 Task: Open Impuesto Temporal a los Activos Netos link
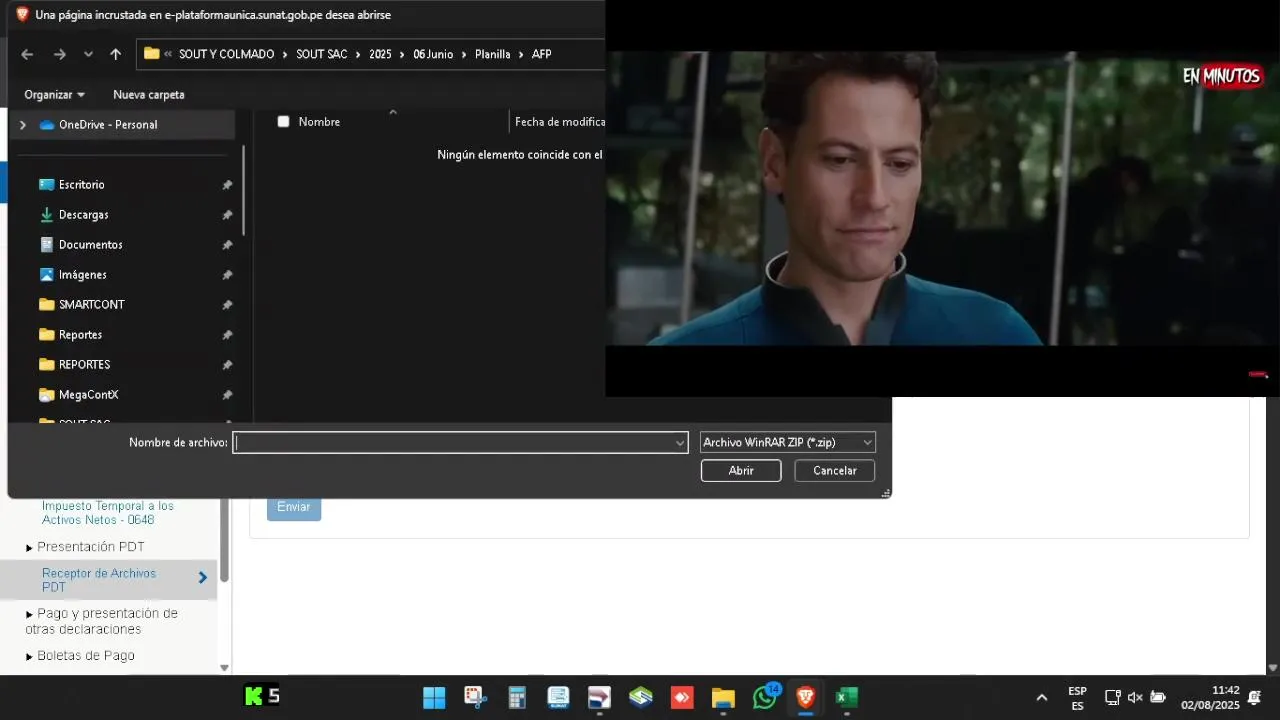(x=108, y=513)
